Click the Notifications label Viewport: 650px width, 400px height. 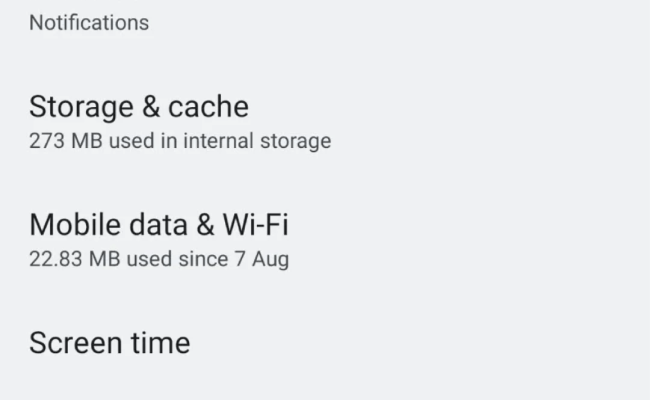point(89,22)
